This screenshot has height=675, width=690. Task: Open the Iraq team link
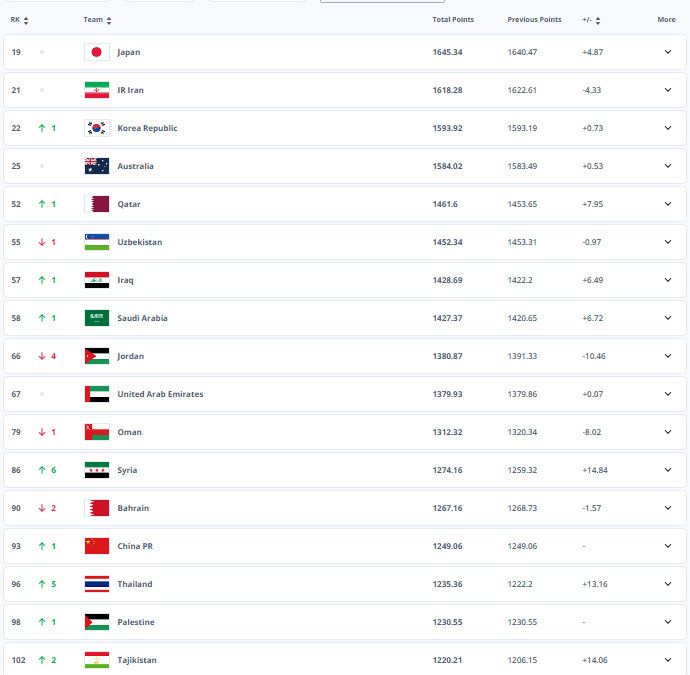tap(125, 280)
